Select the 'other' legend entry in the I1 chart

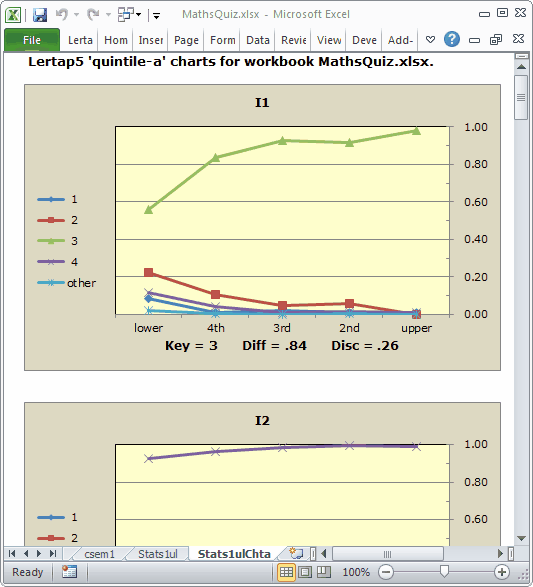click(x=67, y=283)
